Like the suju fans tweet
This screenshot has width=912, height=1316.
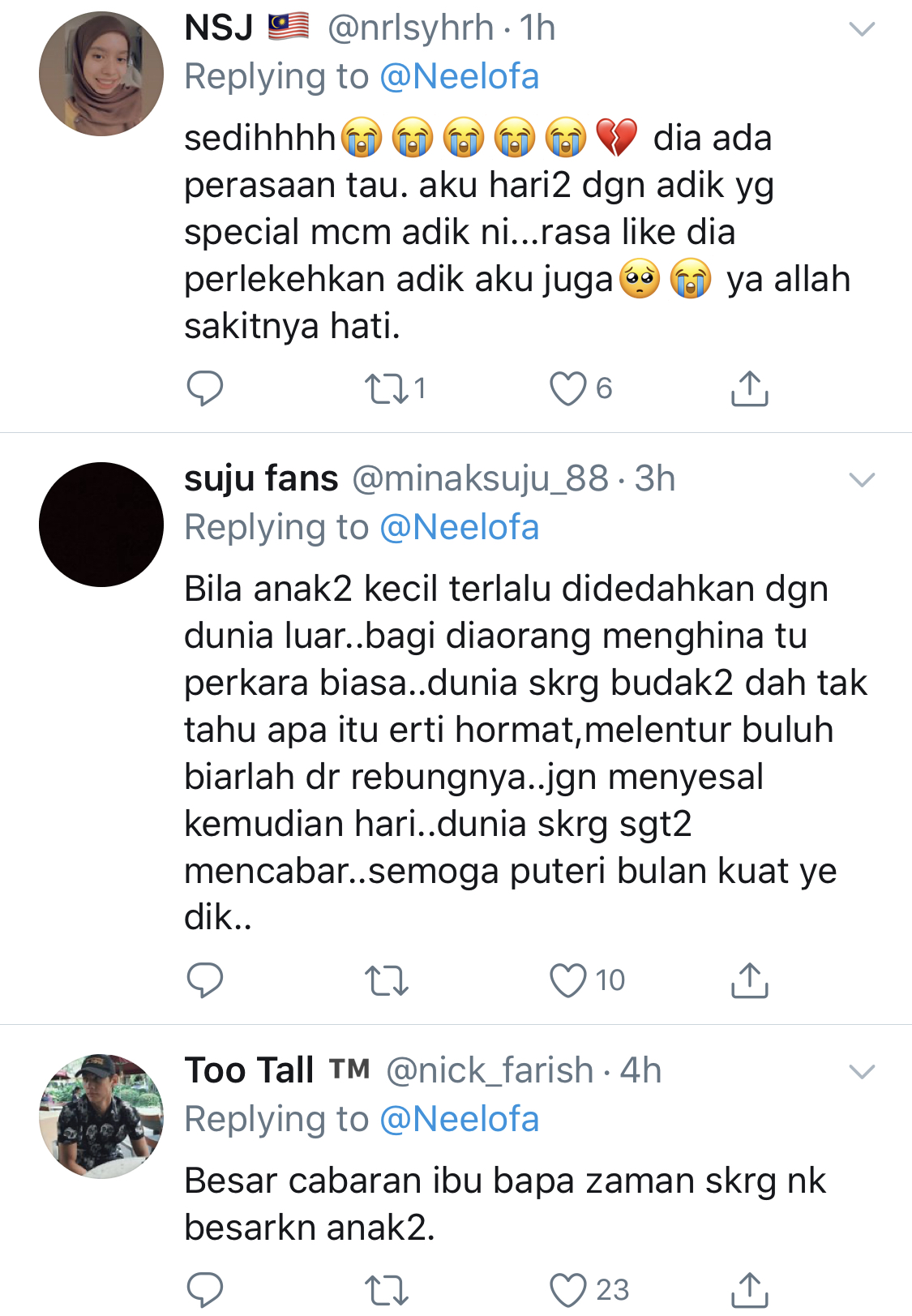click(568, 980)
